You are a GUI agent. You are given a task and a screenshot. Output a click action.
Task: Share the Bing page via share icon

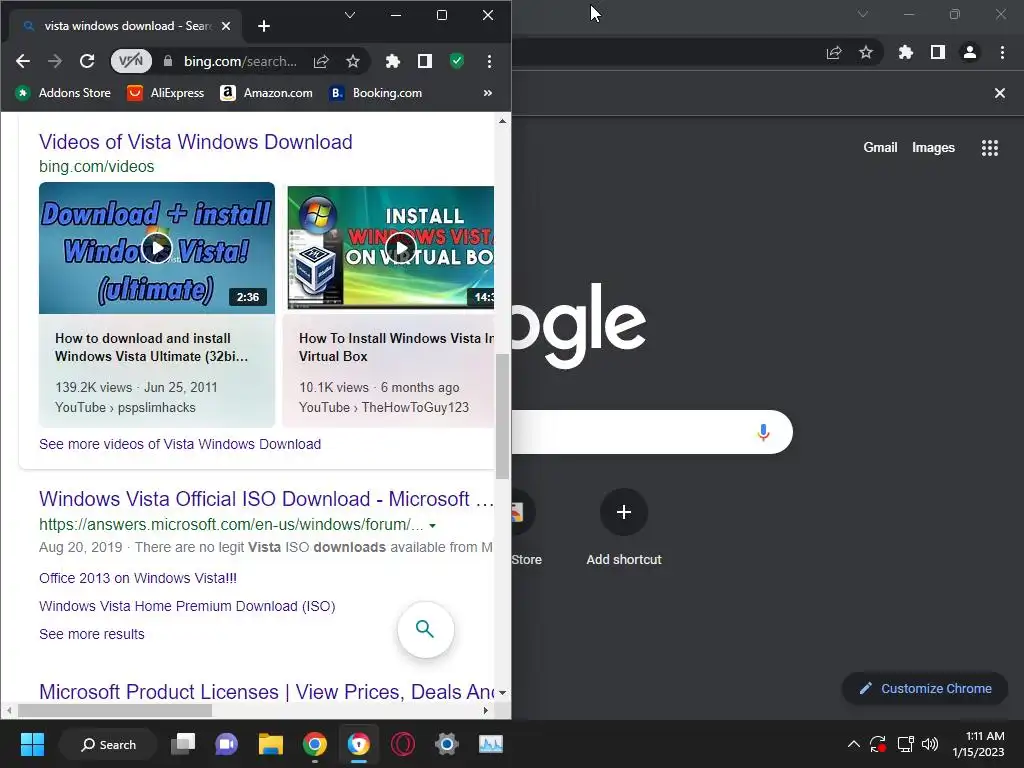click(321, 61)
